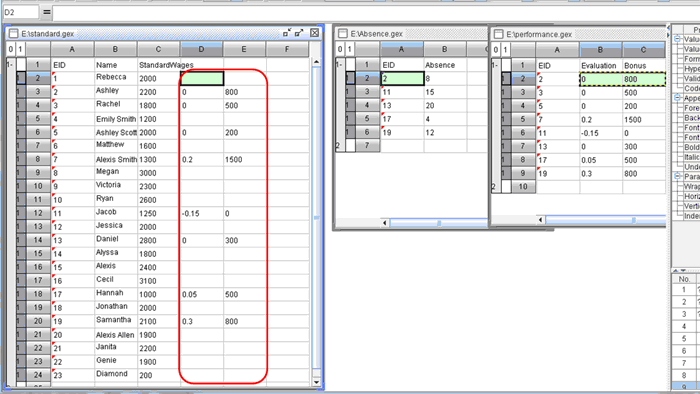700x394 pixels.
Task: Select row header 12 in standard.gex
Action: tap(38, 213)
